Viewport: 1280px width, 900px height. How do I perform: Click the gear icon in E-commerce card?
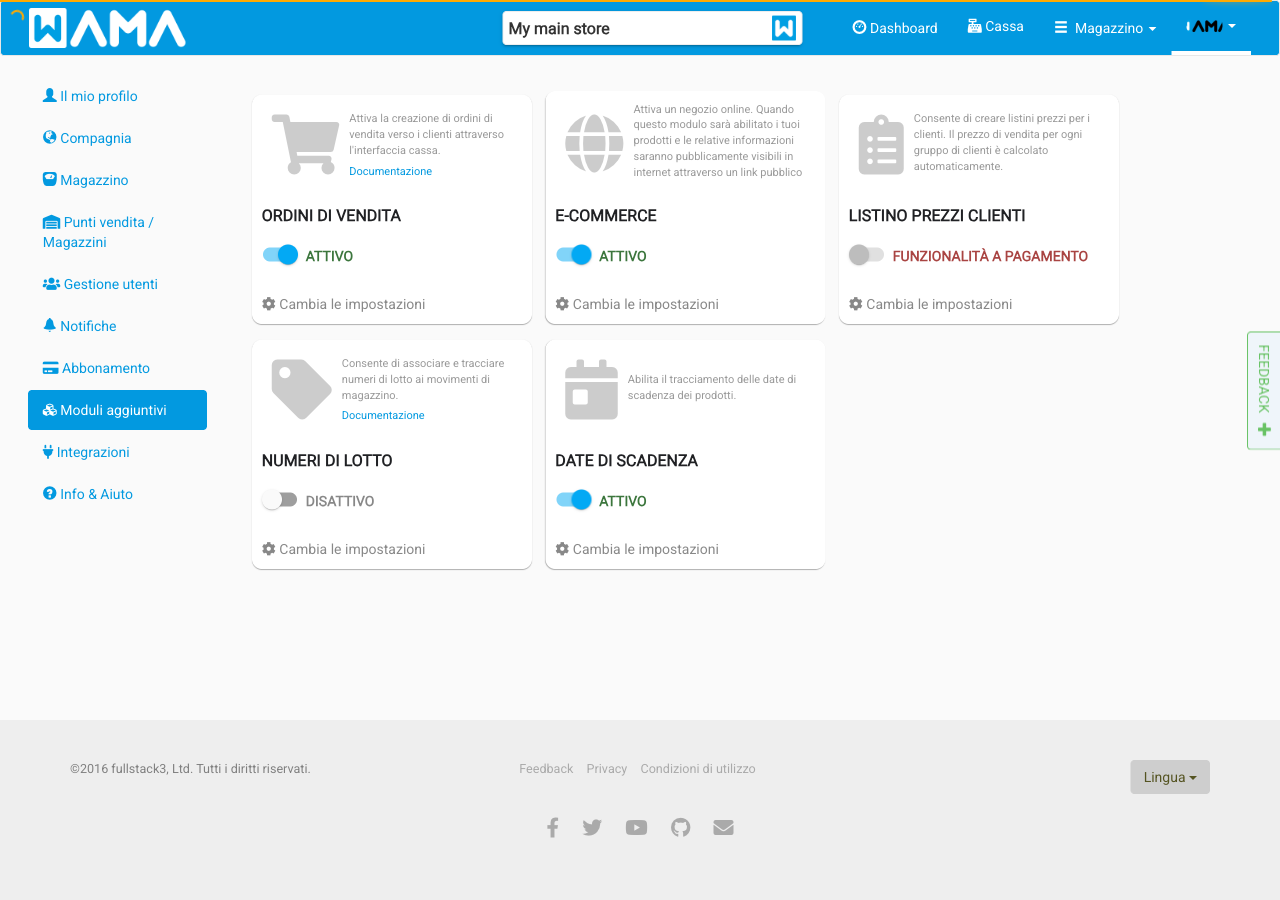coord(562,303)
